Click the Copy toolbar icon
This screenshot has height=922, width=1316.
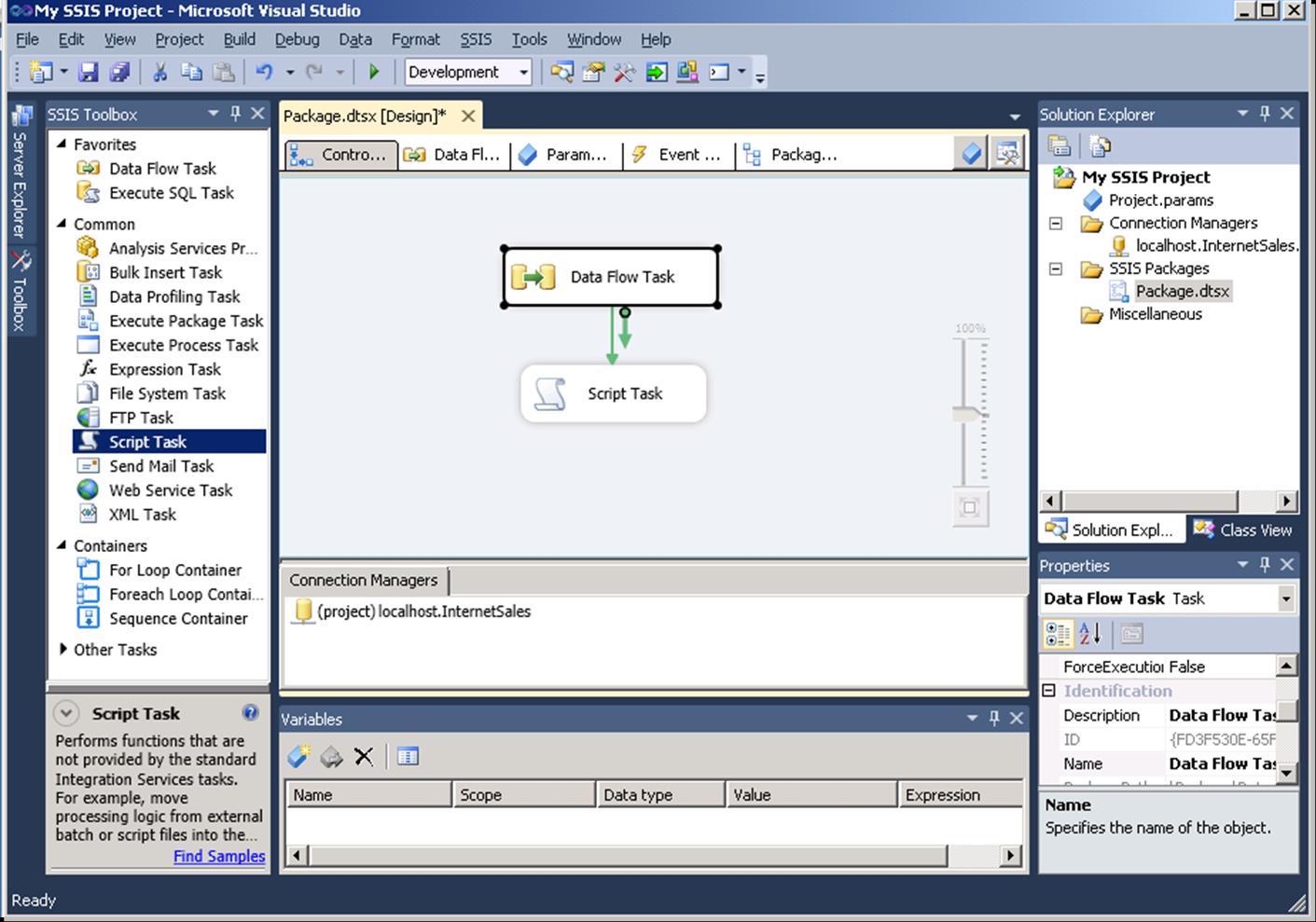191,72
